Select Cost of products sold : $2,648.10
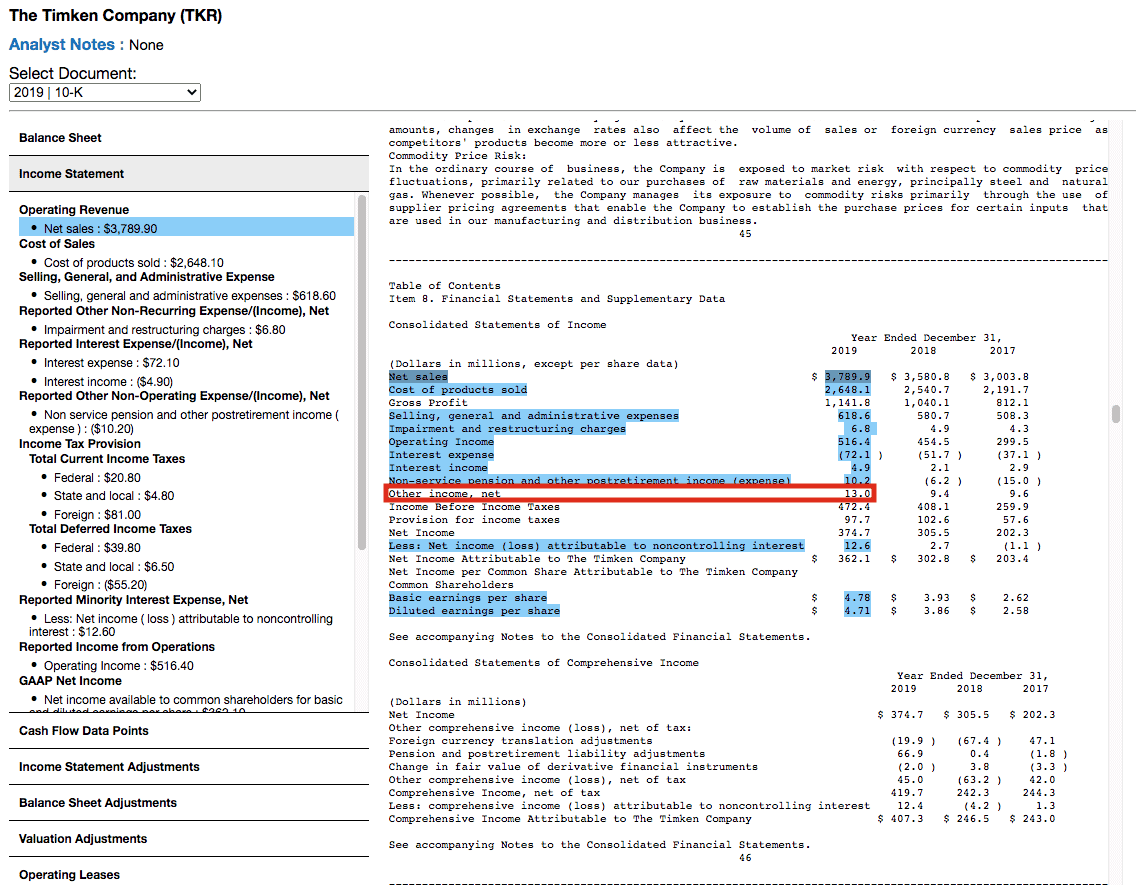 coord(134,262)
